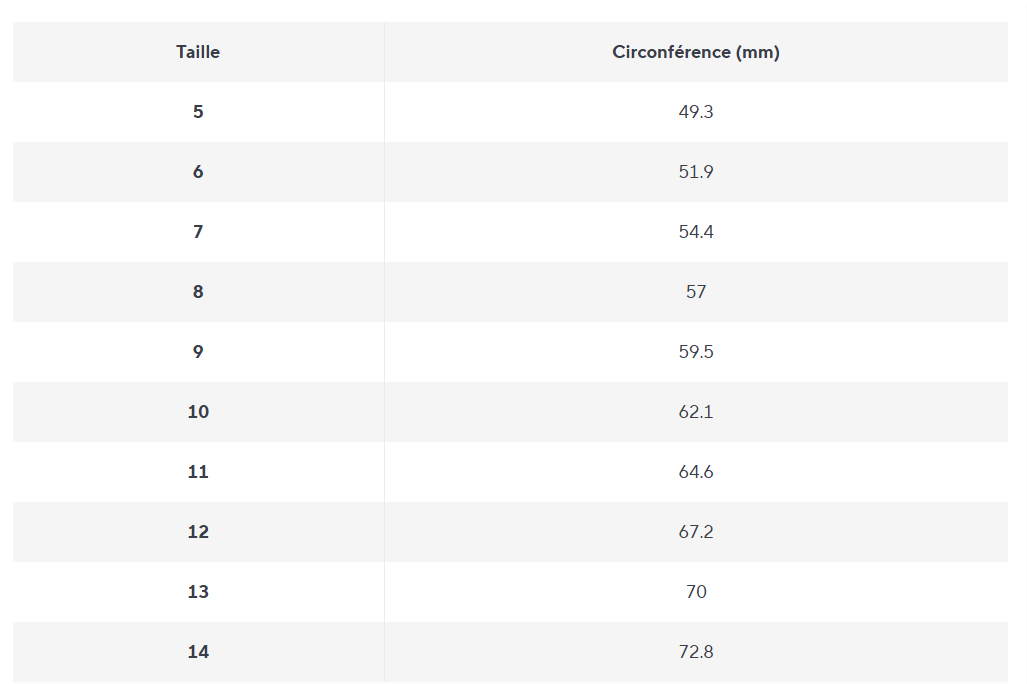1027x684 pixels.
Task: Click the 72.8 circumference value
Action: click(x=696, y=652)
